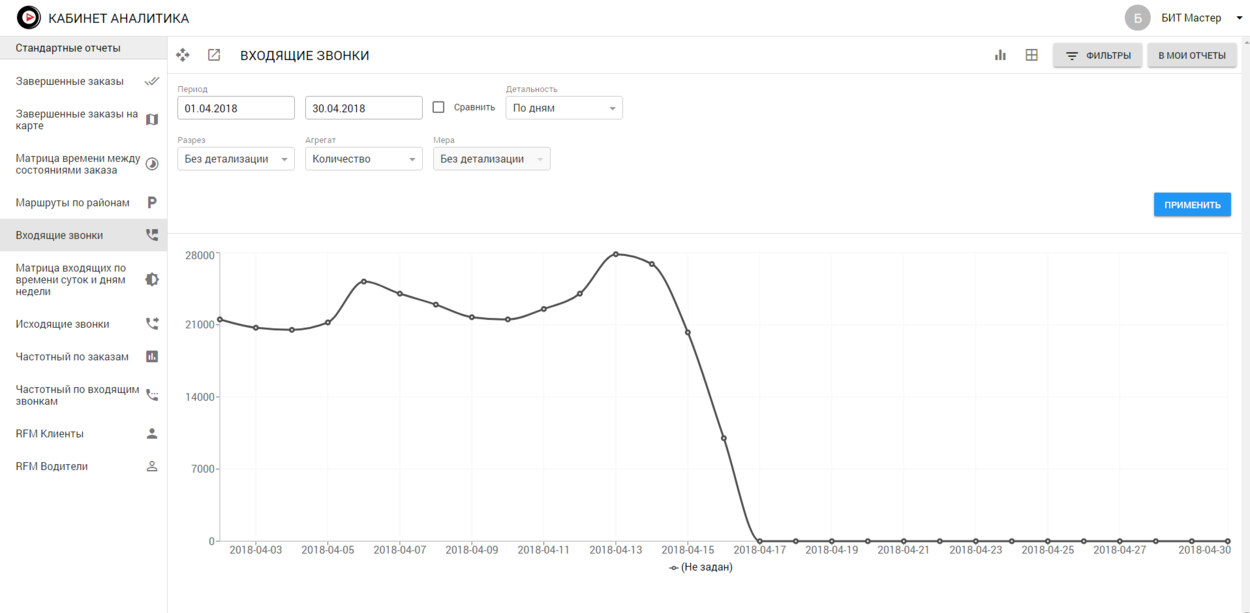The height and width of the screenshot is (613, 1250).
Task: Switch to table grid view icon
Action: [x=1031, y=55]
